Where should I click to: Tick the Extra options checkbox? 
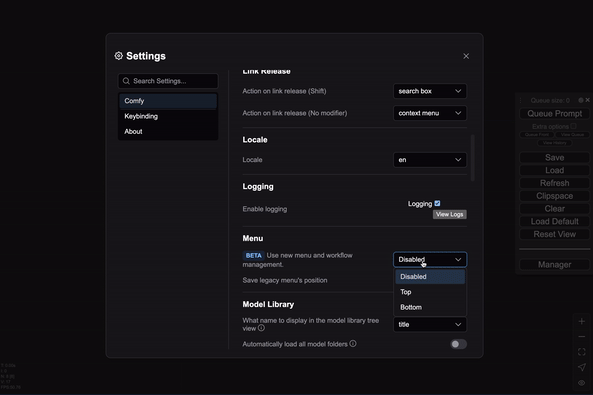[573, 126]
